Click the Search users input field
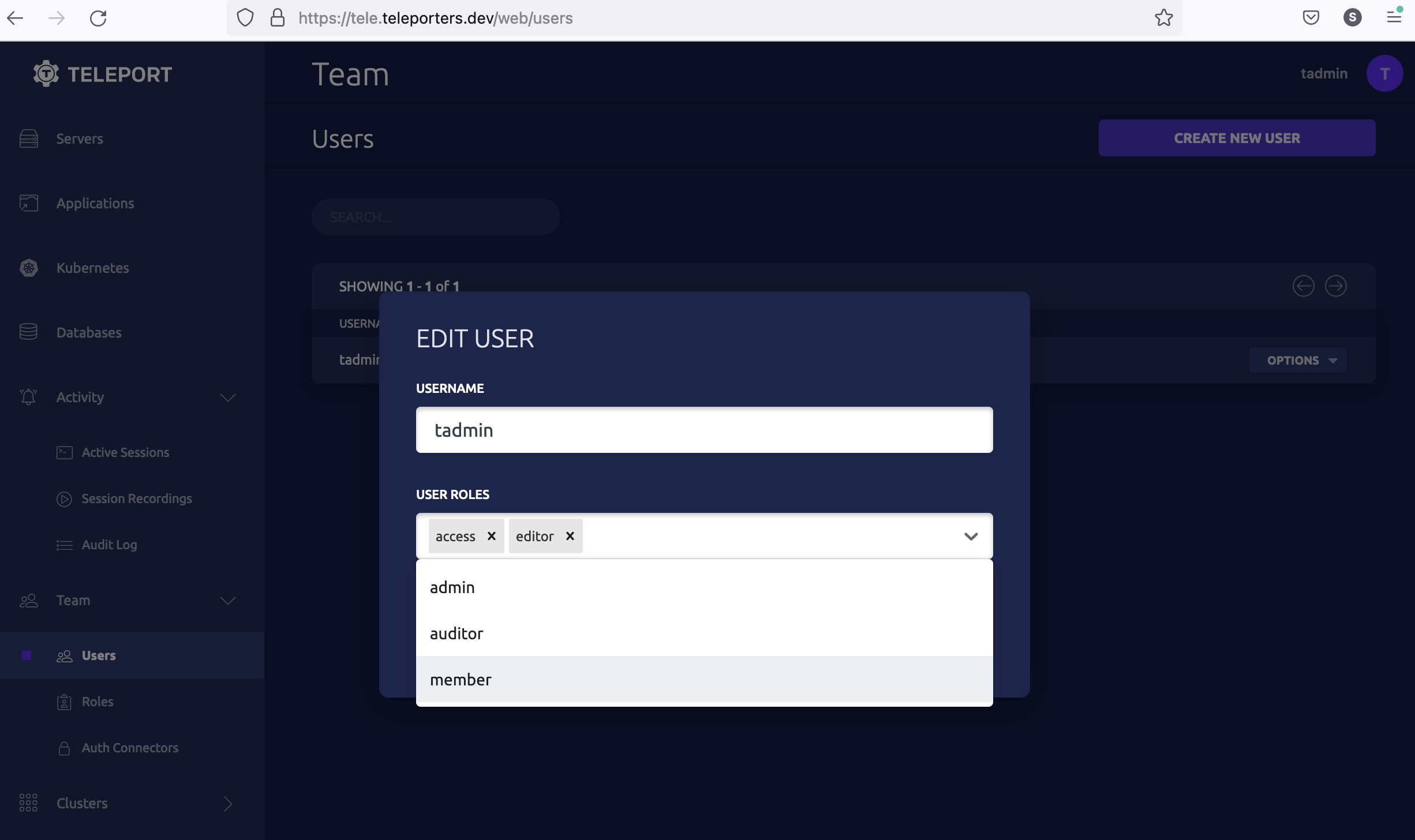 [x=436, y=216]
